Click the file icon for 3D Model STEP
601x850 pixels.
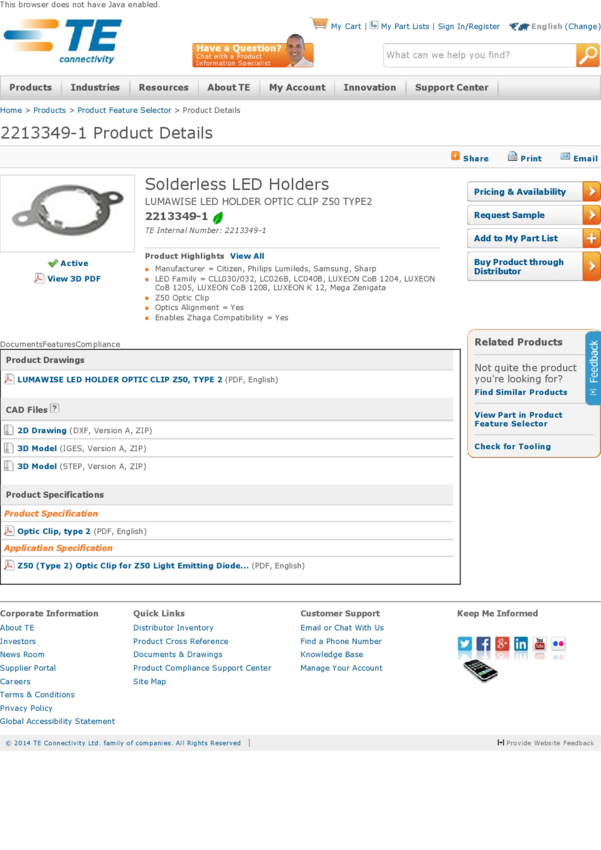pos(9,466)
